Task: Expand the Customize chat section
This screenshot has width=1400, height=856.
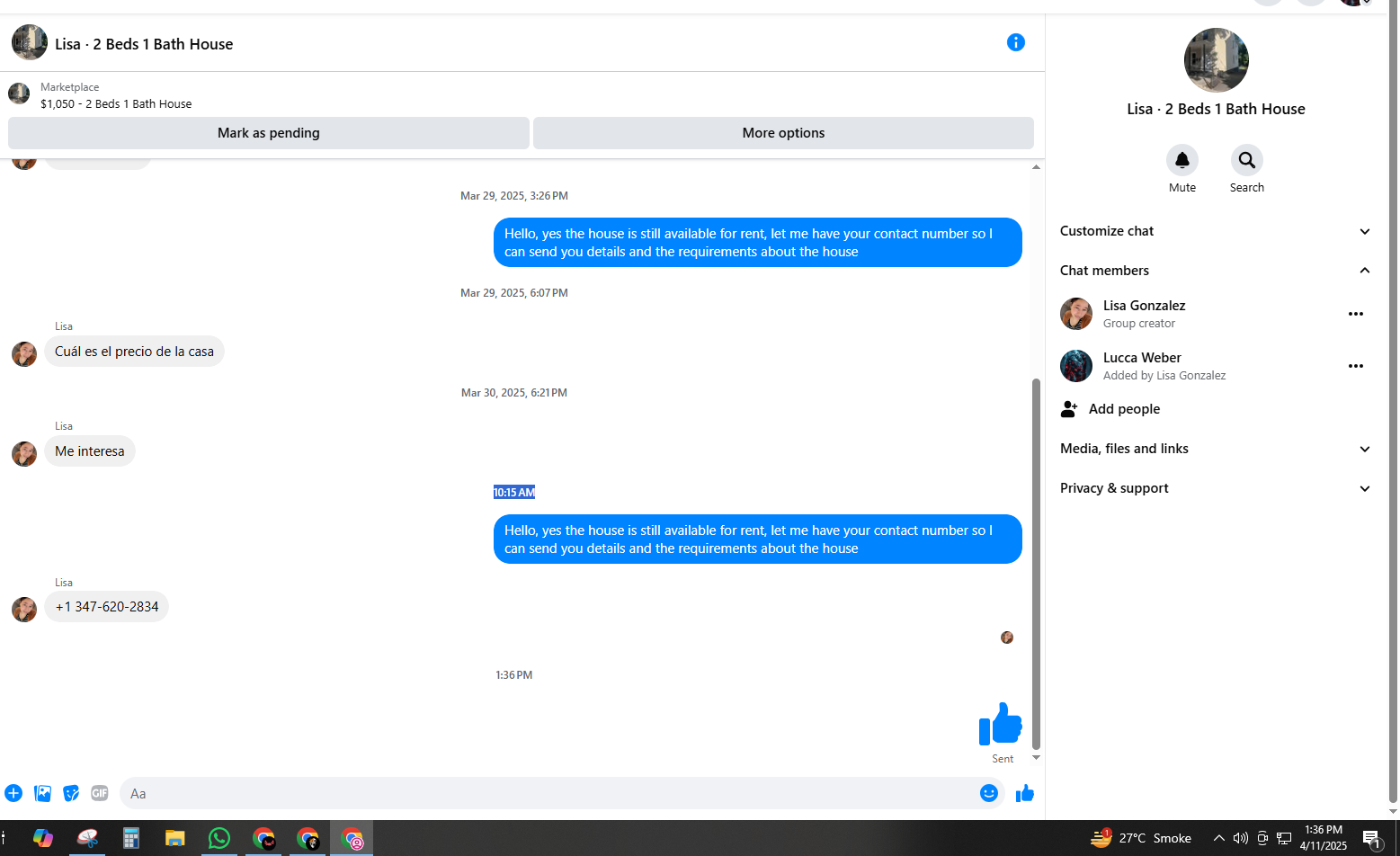Action: coord(1216,231)
